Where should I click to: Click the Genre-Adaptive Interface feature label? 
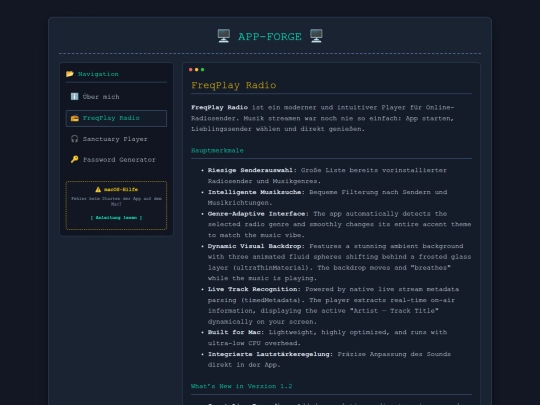(x=257, y=214)
